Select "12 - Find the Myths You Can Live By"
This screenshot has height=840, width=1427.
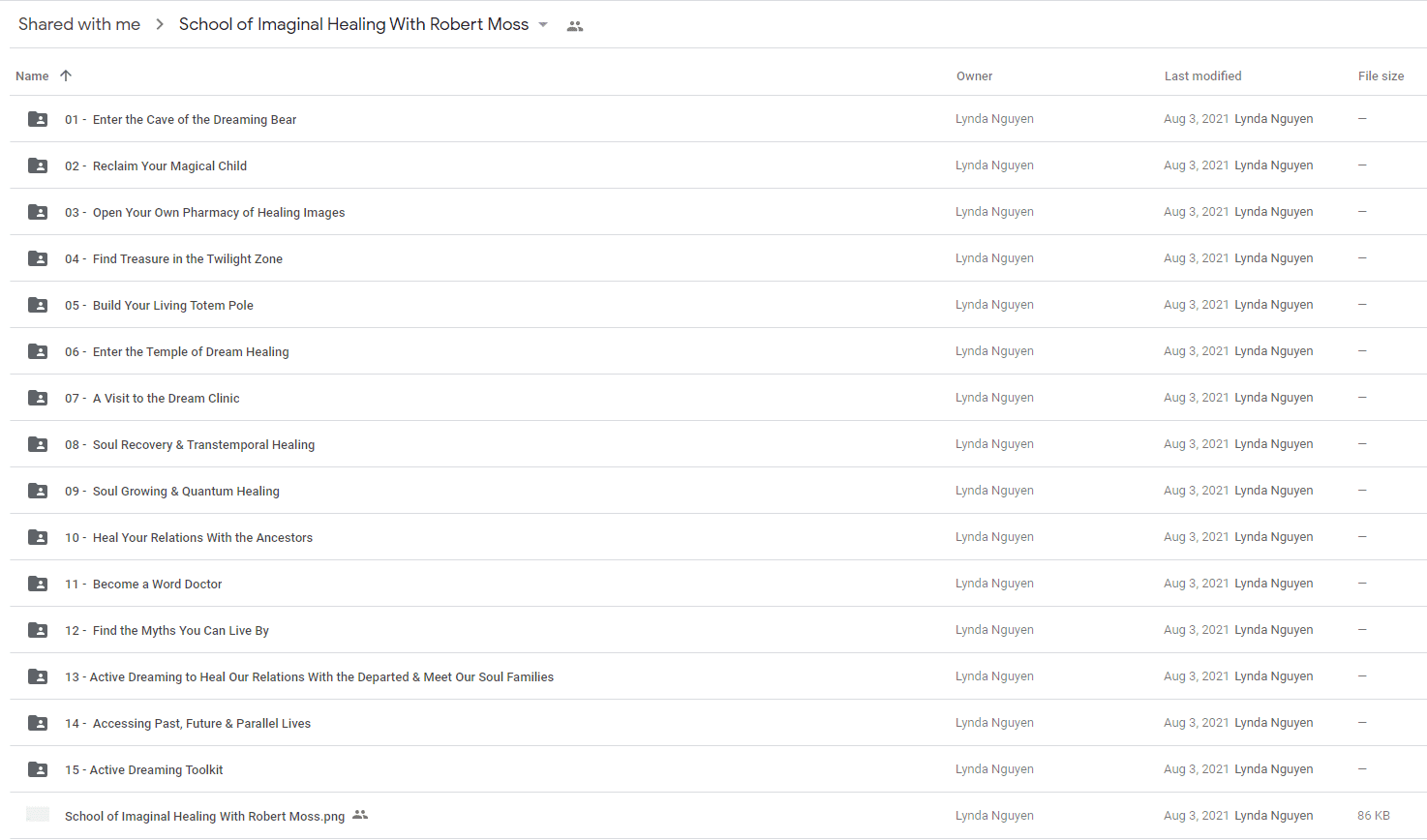click(x=167, y=630)
